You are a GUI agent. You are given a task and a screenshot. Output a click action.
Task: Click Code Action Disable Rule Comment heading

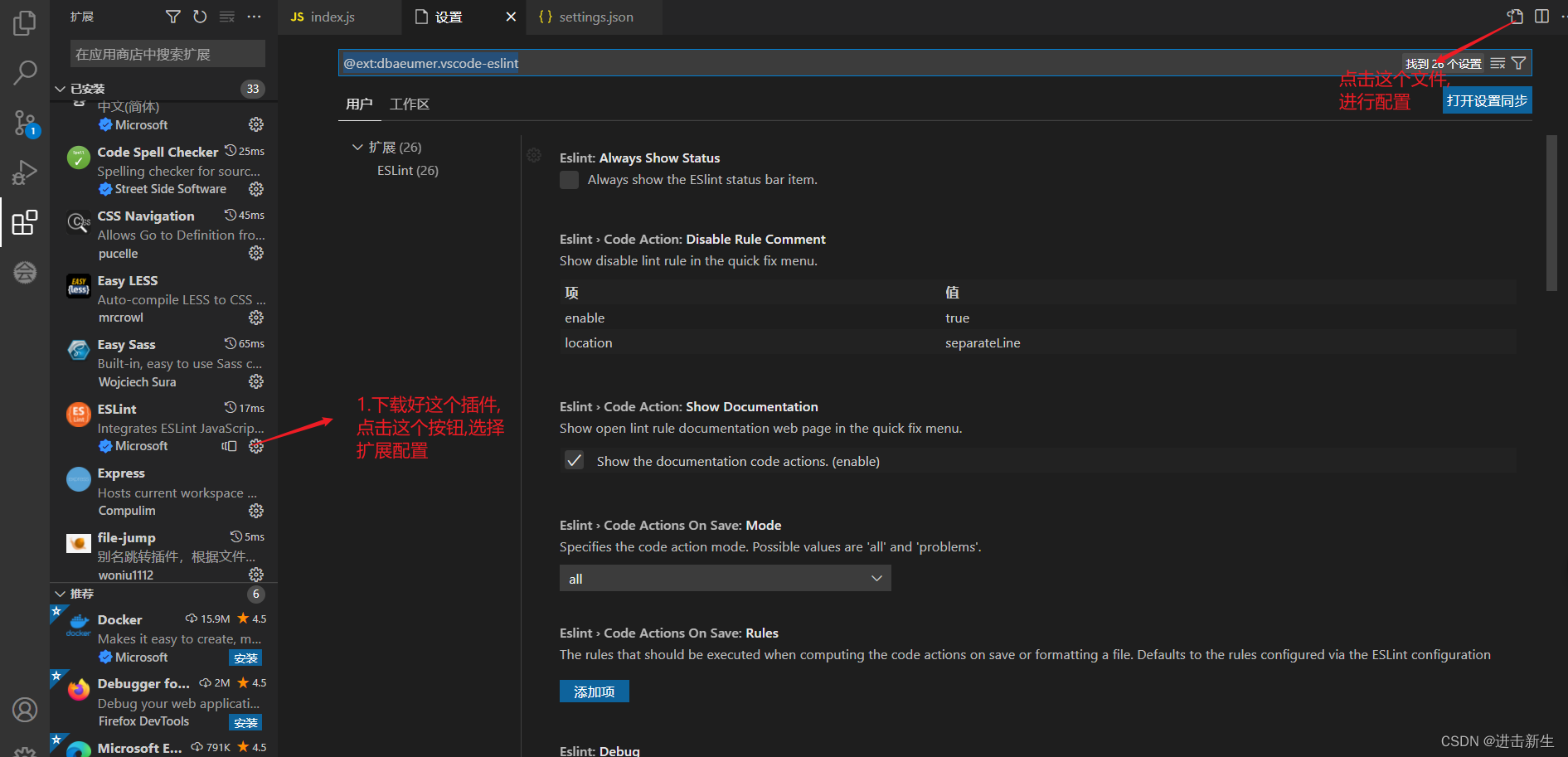(x=692, y=239)
